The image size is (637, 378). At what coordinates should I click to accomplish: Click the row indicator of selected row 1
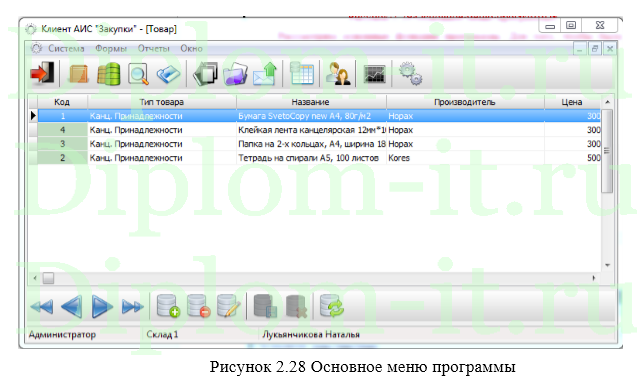click(33, 116)
